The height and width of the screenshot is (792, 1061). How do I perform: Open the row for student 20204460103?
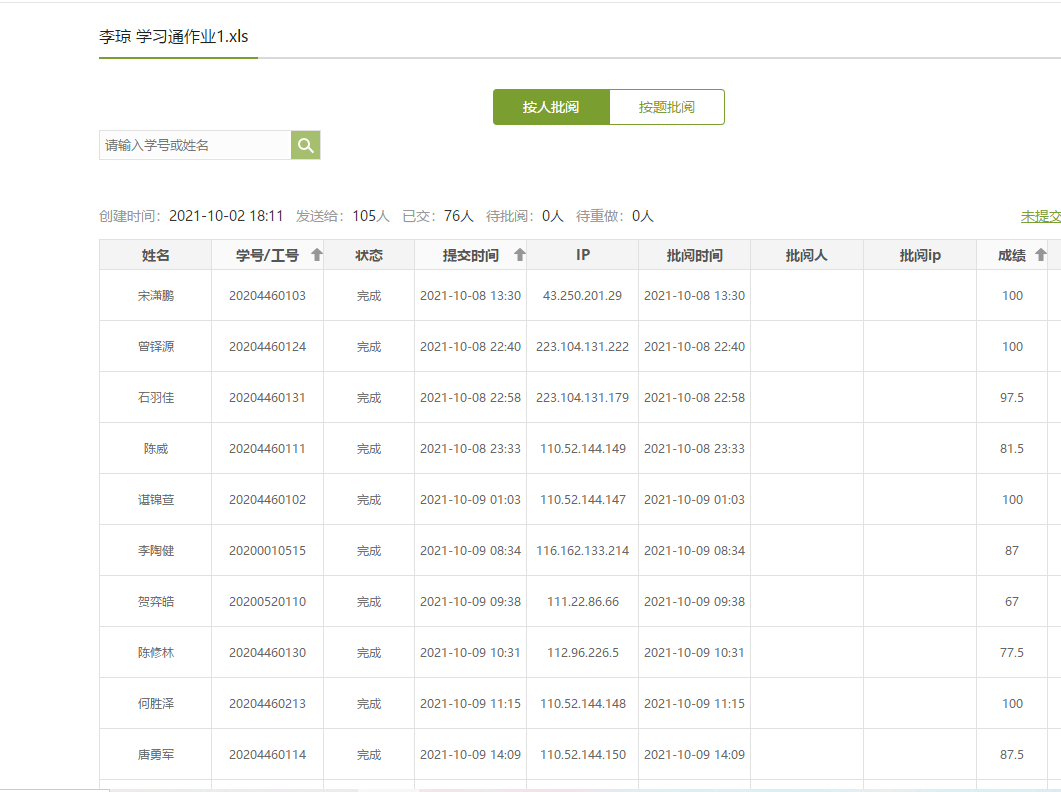(x=267, y=296)
